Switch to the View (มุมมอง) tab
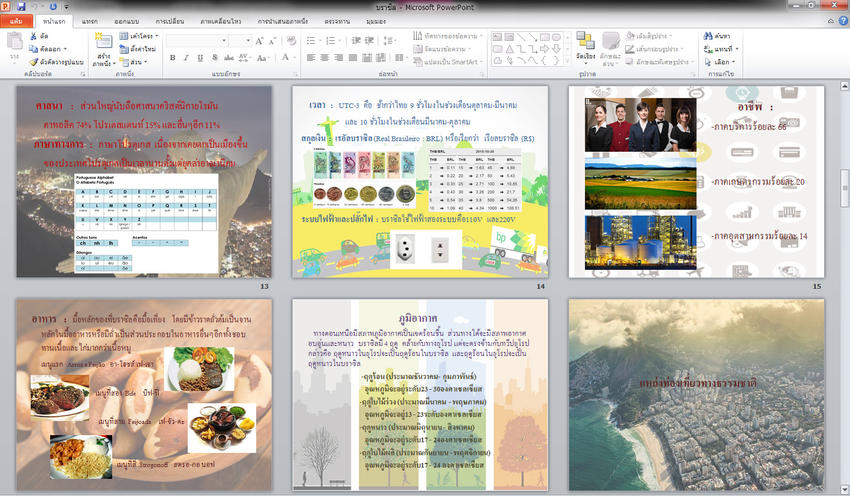850x496 pixels. (x=376, y=21)
